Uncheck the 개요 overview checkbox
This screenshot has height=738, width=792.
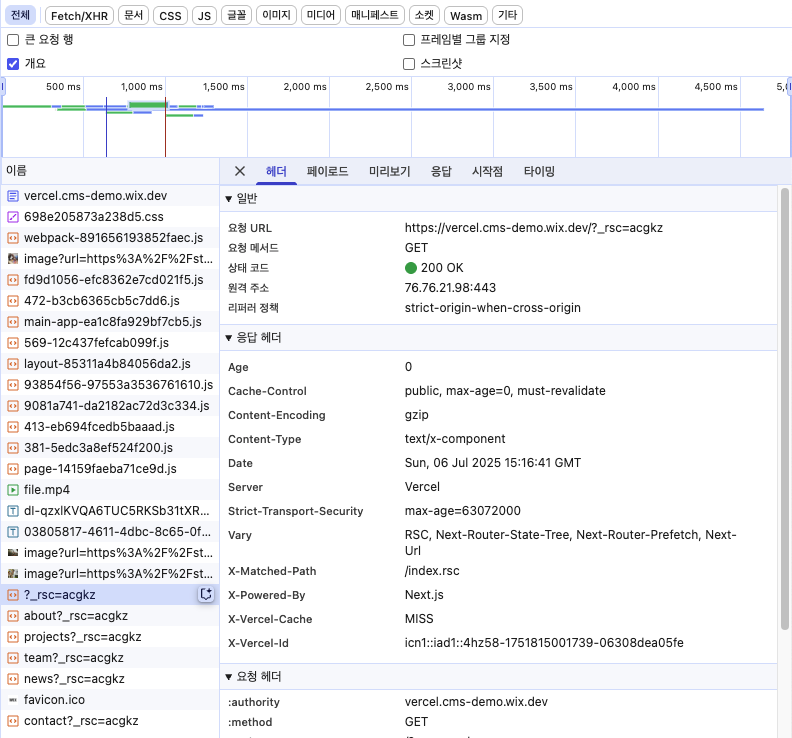pos(13,63)
